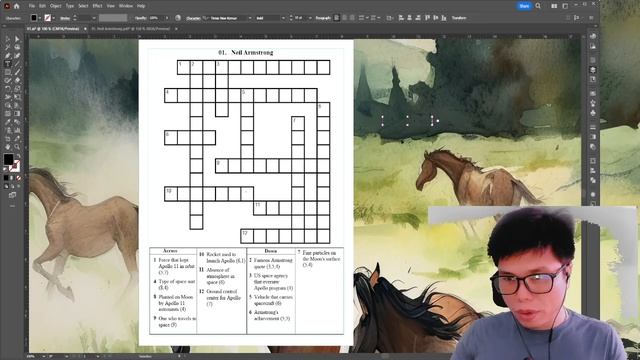Open the Paragraph panel link
Viewport: 640px width, 360px height.
click(323, 18)
